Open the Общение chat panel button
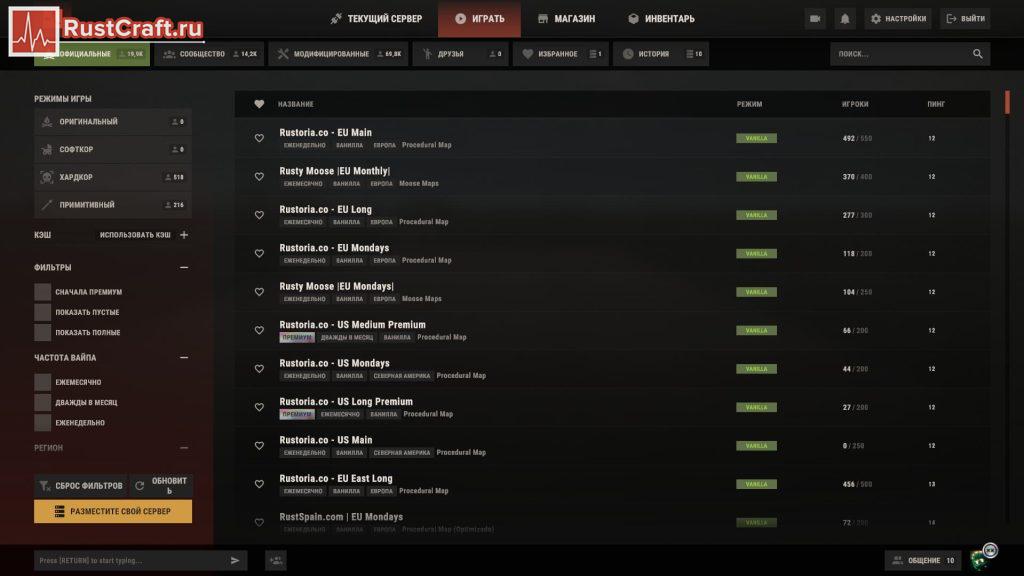Viewport: 1024px width, 576px height. tap(923, 560)
